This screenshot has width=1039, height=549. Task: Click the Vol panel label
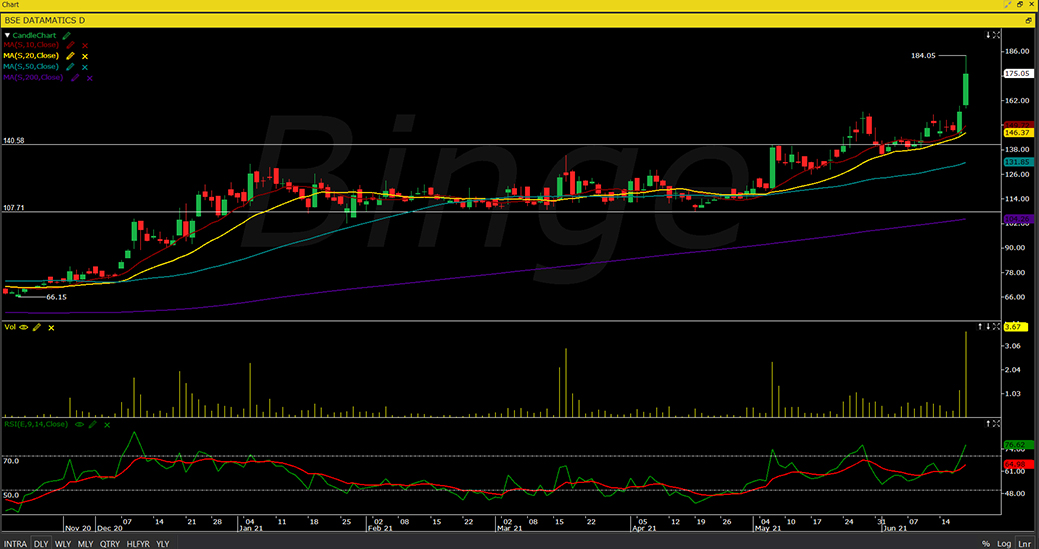pos(10,327)
